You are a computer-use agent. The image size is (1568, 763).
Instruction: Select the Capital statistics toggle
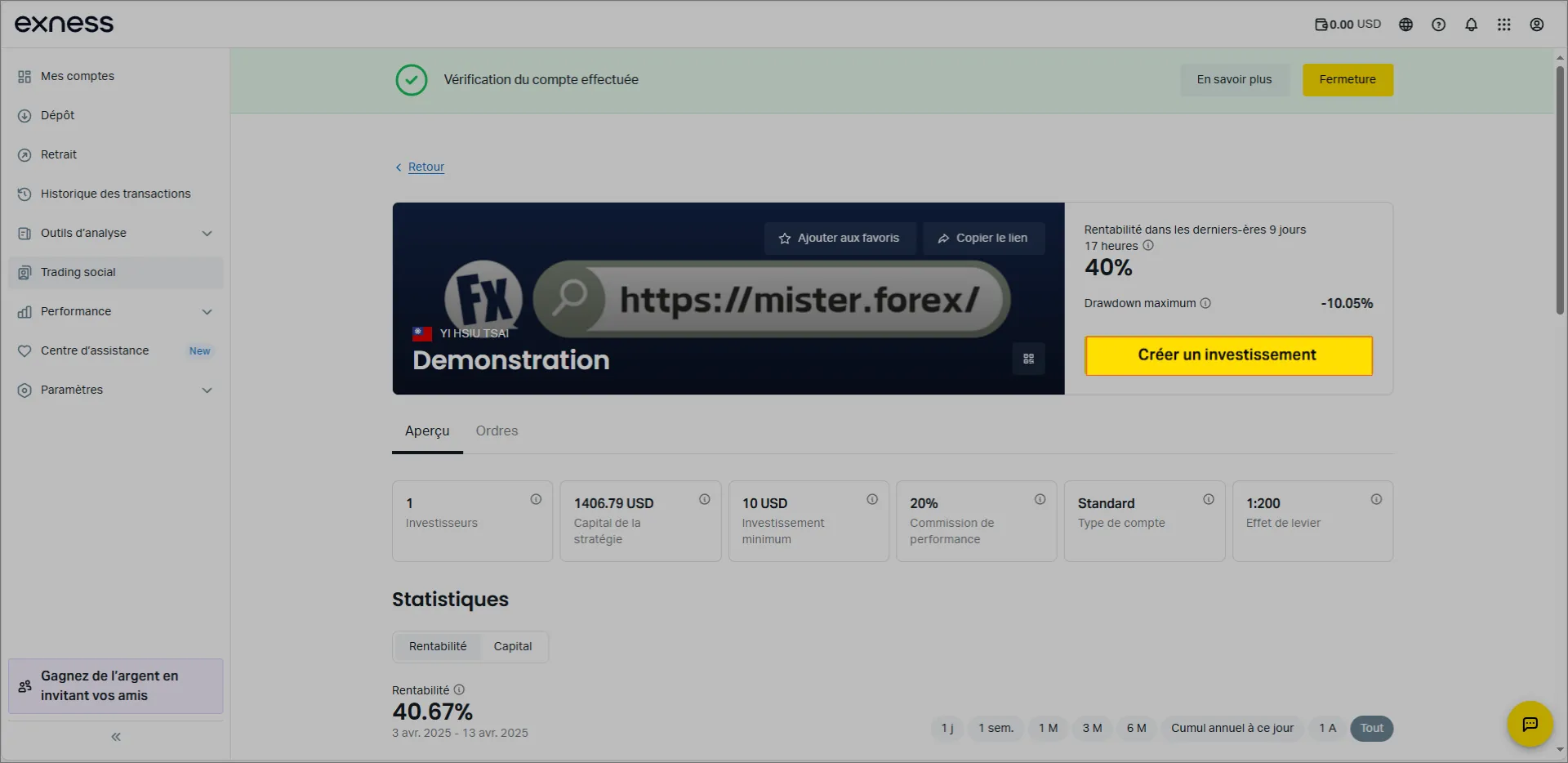coord(513,646)
